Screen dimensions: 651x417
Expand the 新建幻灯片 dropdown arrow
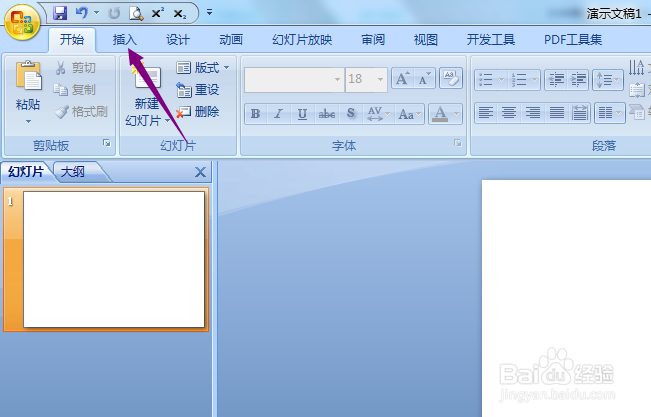(167, 121)
